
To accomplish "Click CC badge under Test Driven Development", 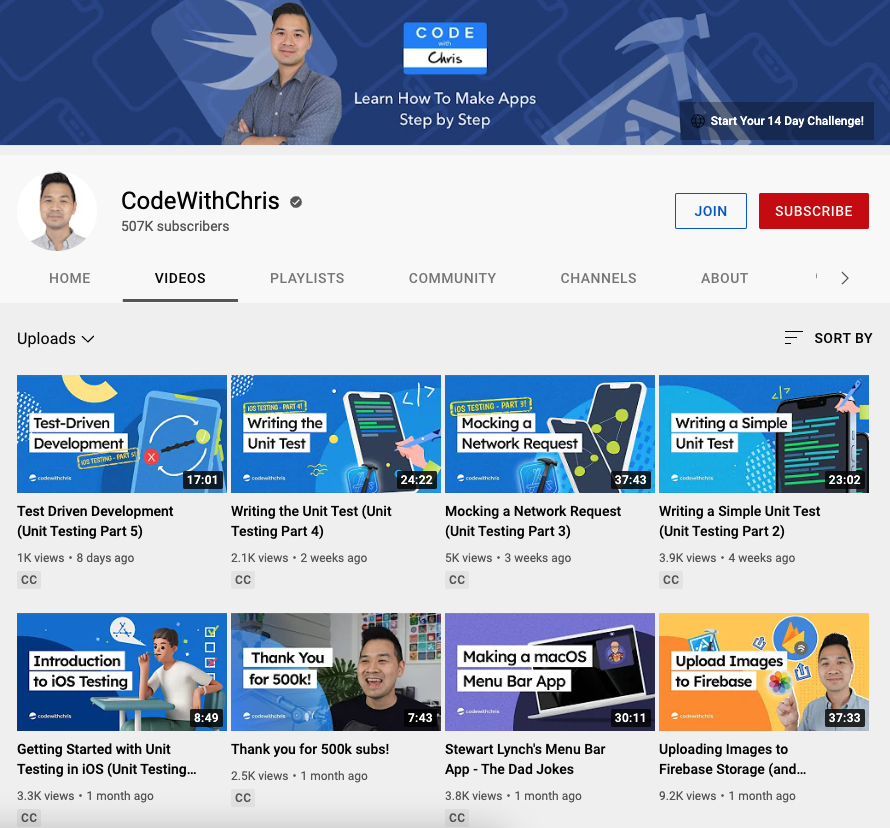I will (x=29, y=579).
